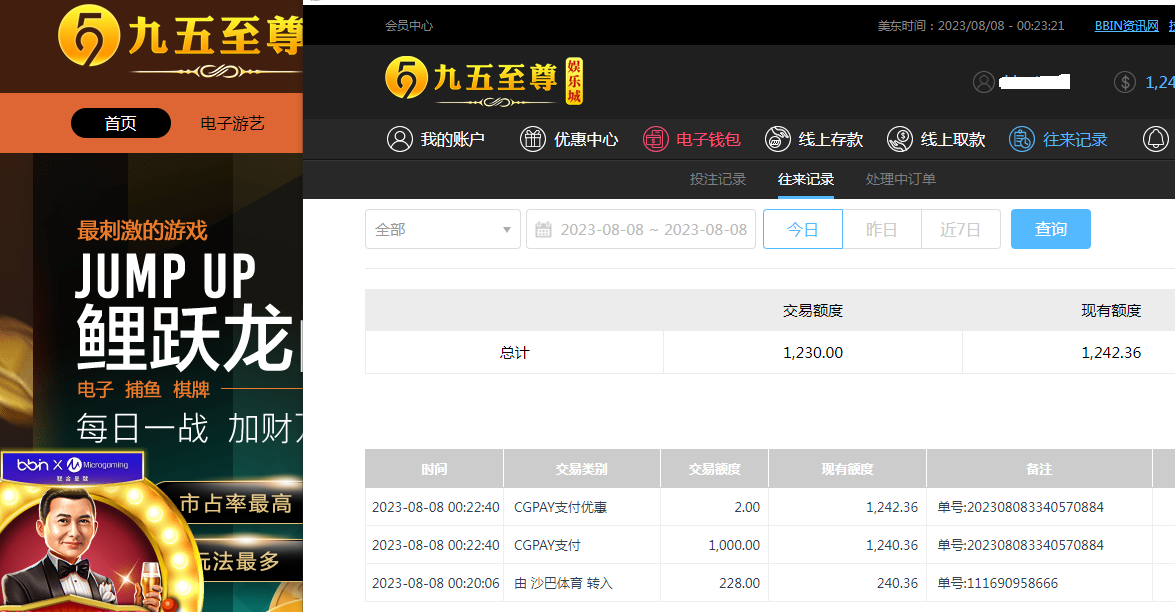Click the 备注 column header
The height and width of the screenshot is (612, 1175).
1039,469
